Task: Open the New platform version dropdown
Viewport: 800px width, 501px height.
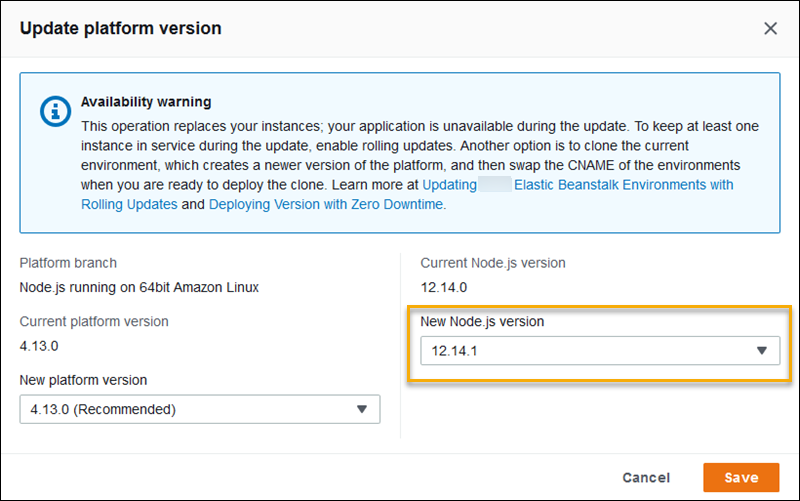Action: pos(199,408)
